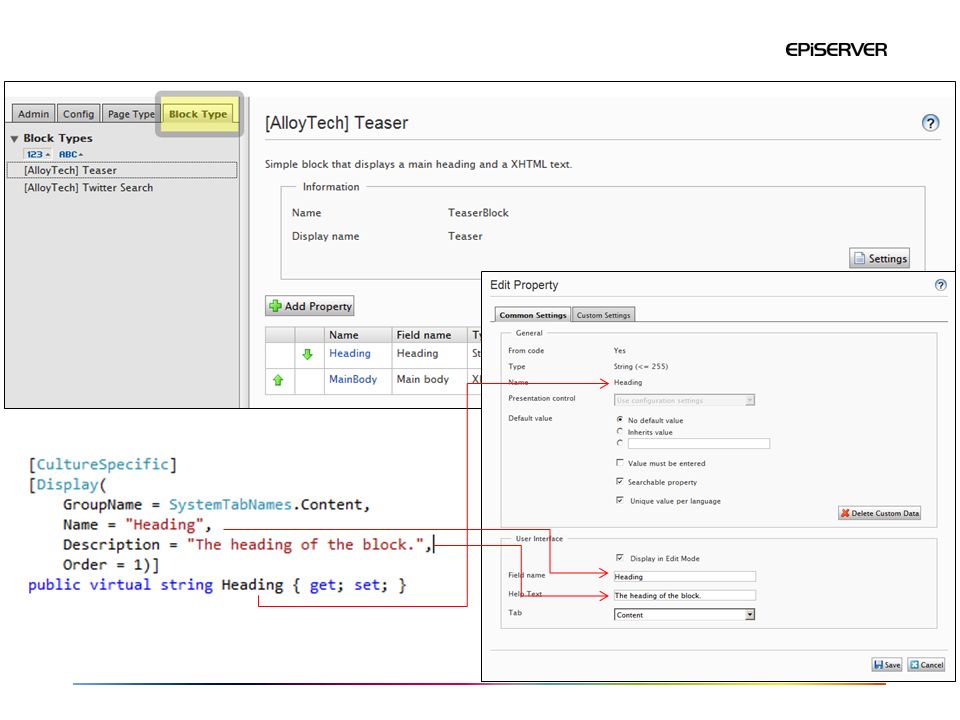Image resolution: width=960 pixels, height=720 pixels.
Task: Toggle Value must be entered checkbox
Action: tap(620, 463)
